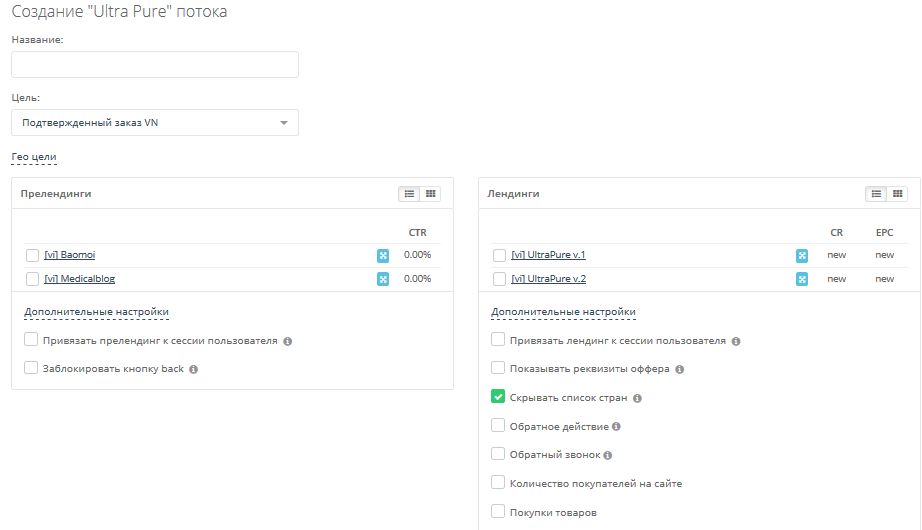The height and width of the screenshot is (530, 922).
Task: Enable Показывать реквизиты оффера checkbox
Action: point(498,368)
